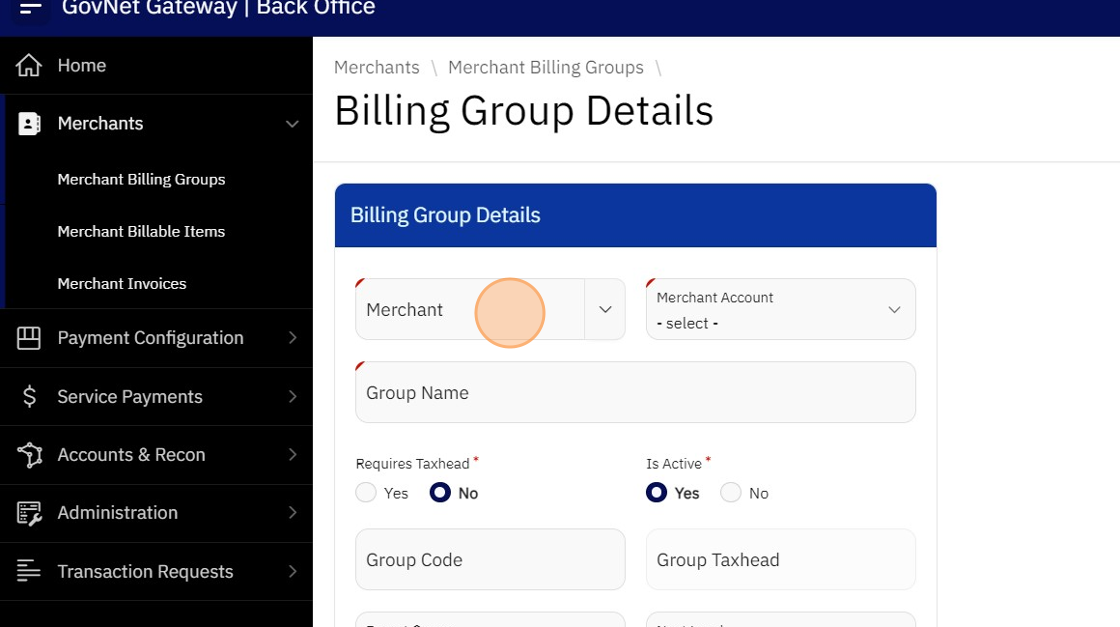Open the Merchant dropdown arrow
This screenshot has height=627, width=1120.
(x=605, y=310)
